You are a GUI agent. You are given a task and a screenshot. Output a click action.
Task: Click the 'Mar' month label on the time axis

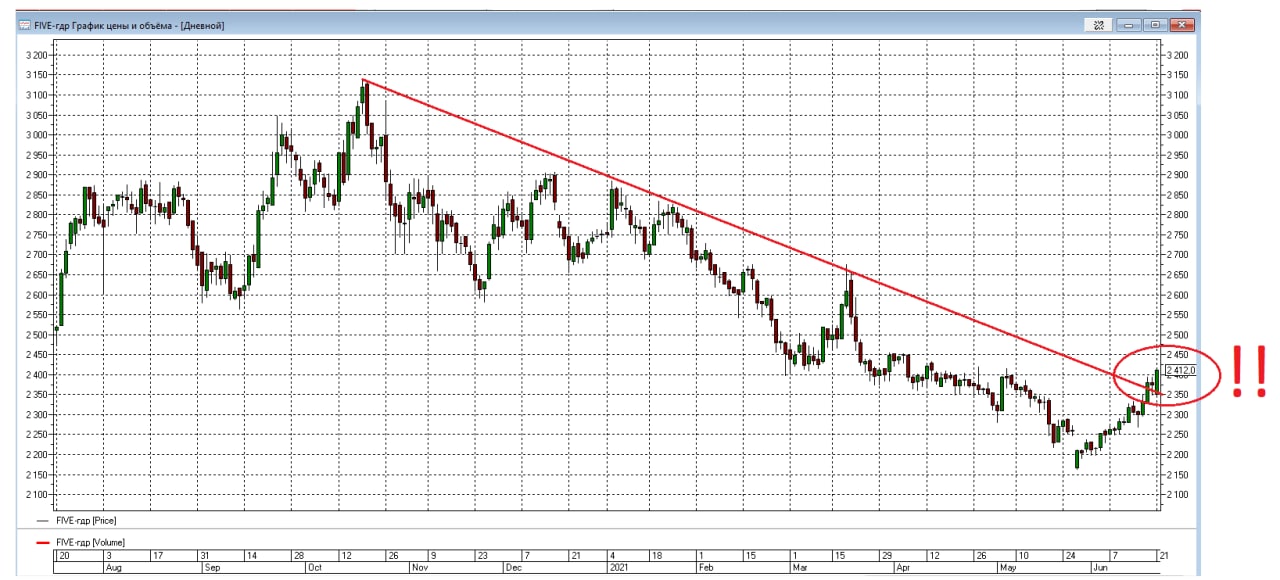click(x=800, y=566)
